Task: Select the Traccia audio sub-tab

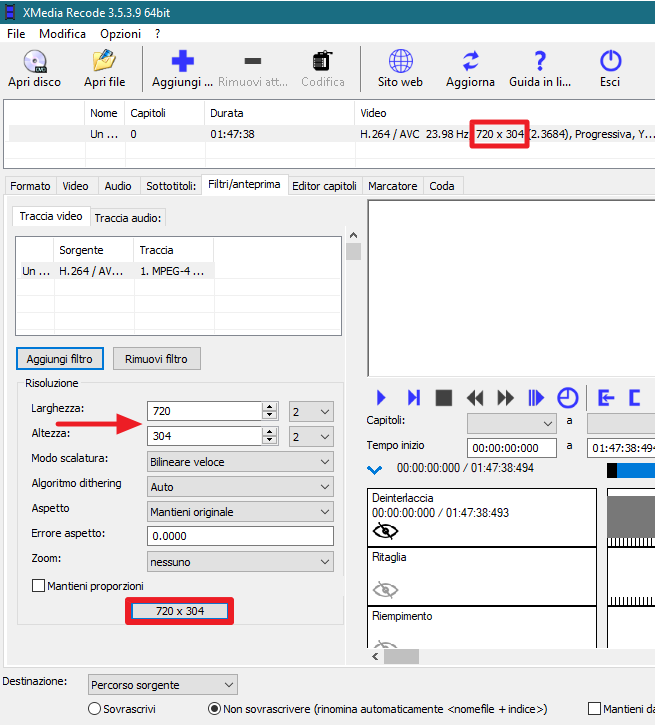Action: (128, 218)
